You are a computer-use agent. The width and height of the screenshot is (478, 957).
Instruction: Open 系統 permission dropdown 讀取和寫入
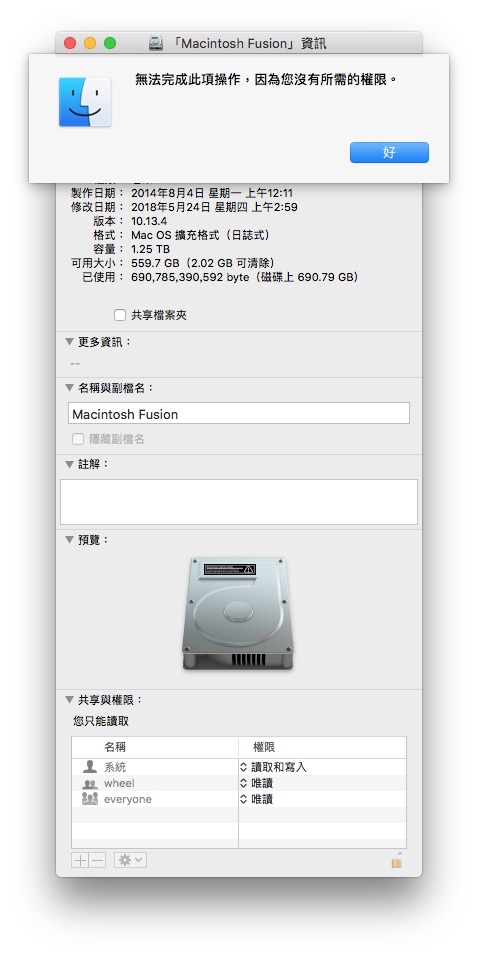(273, 767)
